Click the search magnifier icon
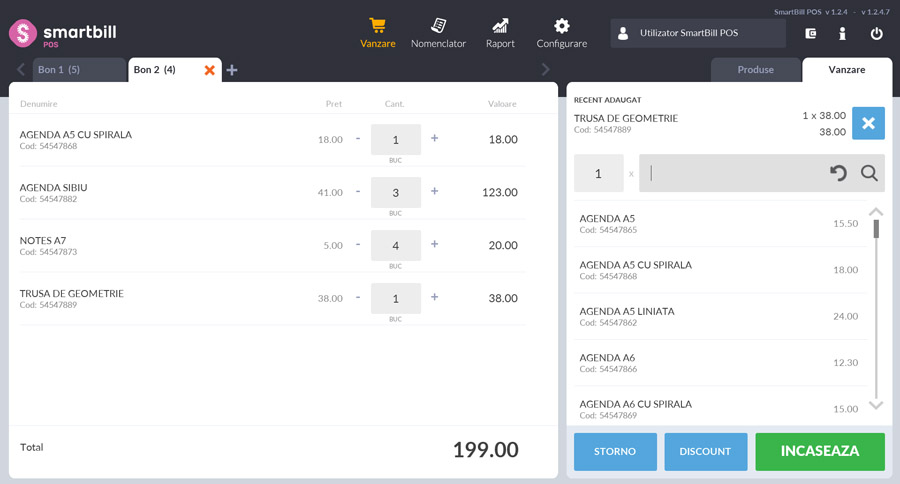 (x=869, y=173)
